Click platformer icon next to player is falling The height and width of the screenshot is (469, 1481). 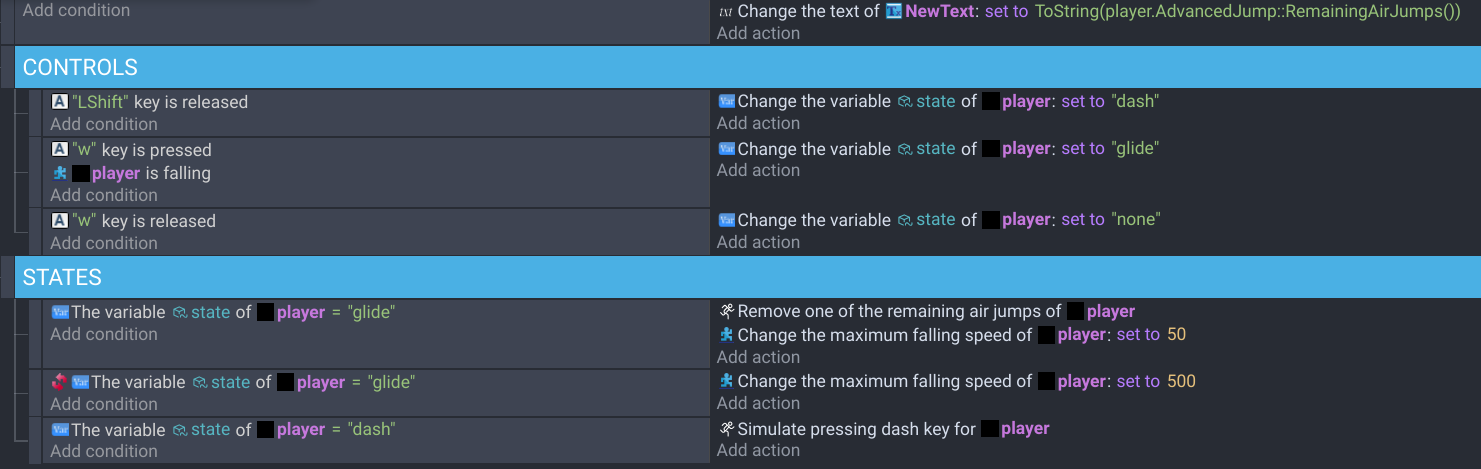[59, 173]
